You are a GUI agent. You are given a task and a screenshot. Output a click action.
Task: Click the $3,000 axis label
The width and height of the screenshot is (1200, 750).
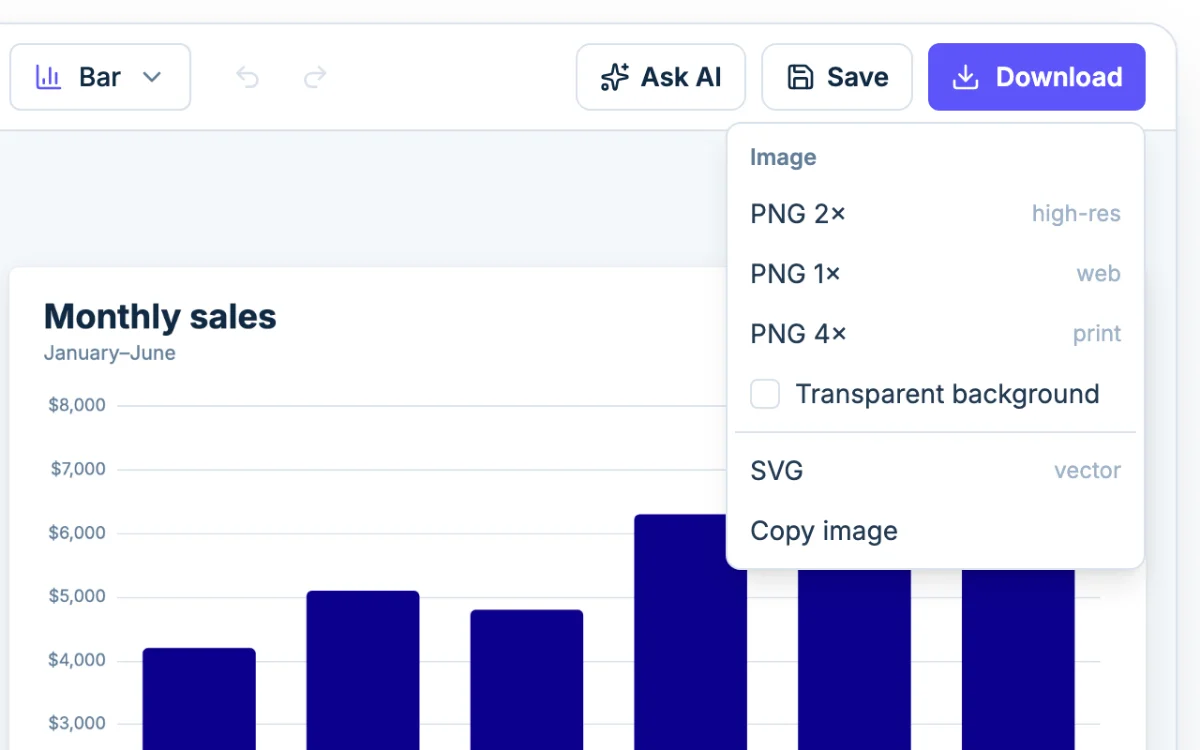click(77, 724)
